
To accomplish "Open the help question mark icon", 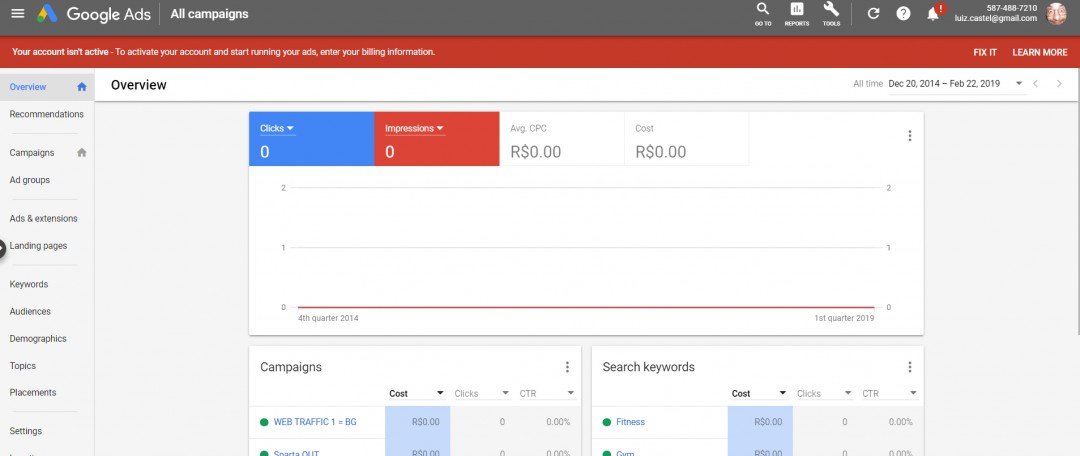I will [903, 14].
